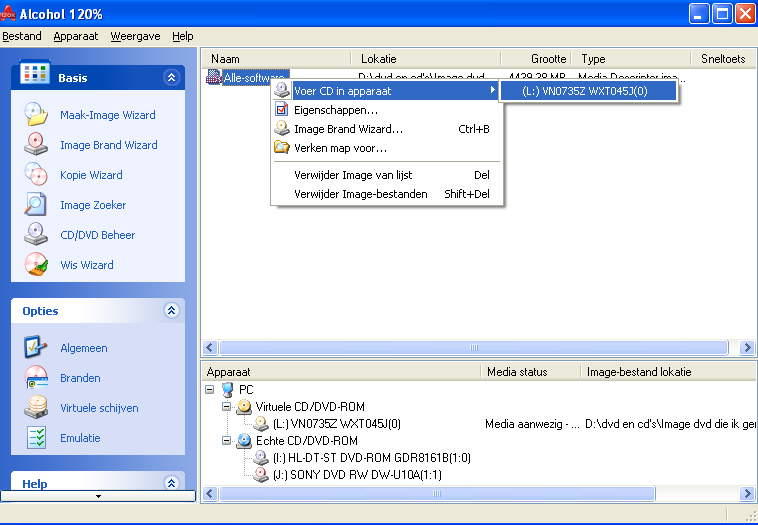758x525 pixels.
Task: Choose Eigenschappen in context menu
Action: tap(336, 110)
